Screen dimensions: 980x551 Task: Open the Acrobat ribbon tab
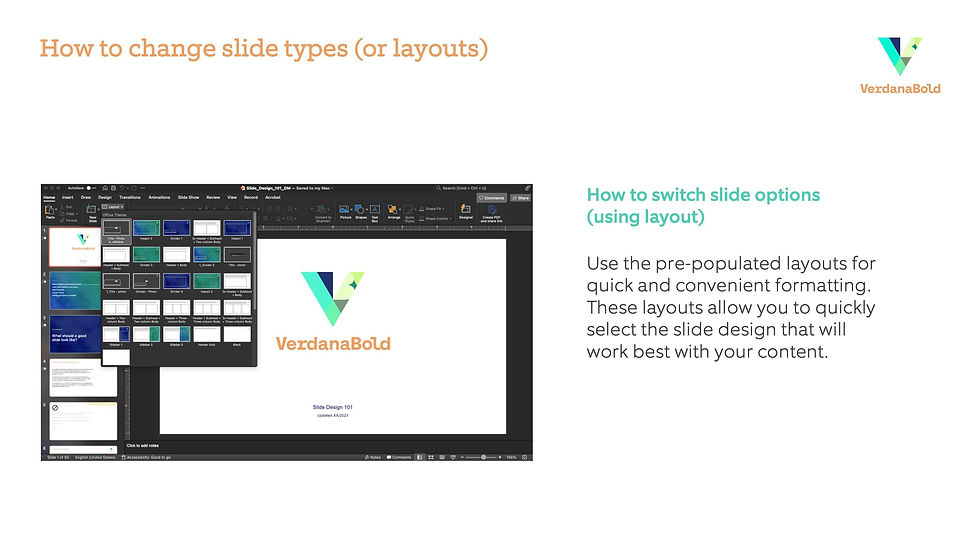coord(273,197)
